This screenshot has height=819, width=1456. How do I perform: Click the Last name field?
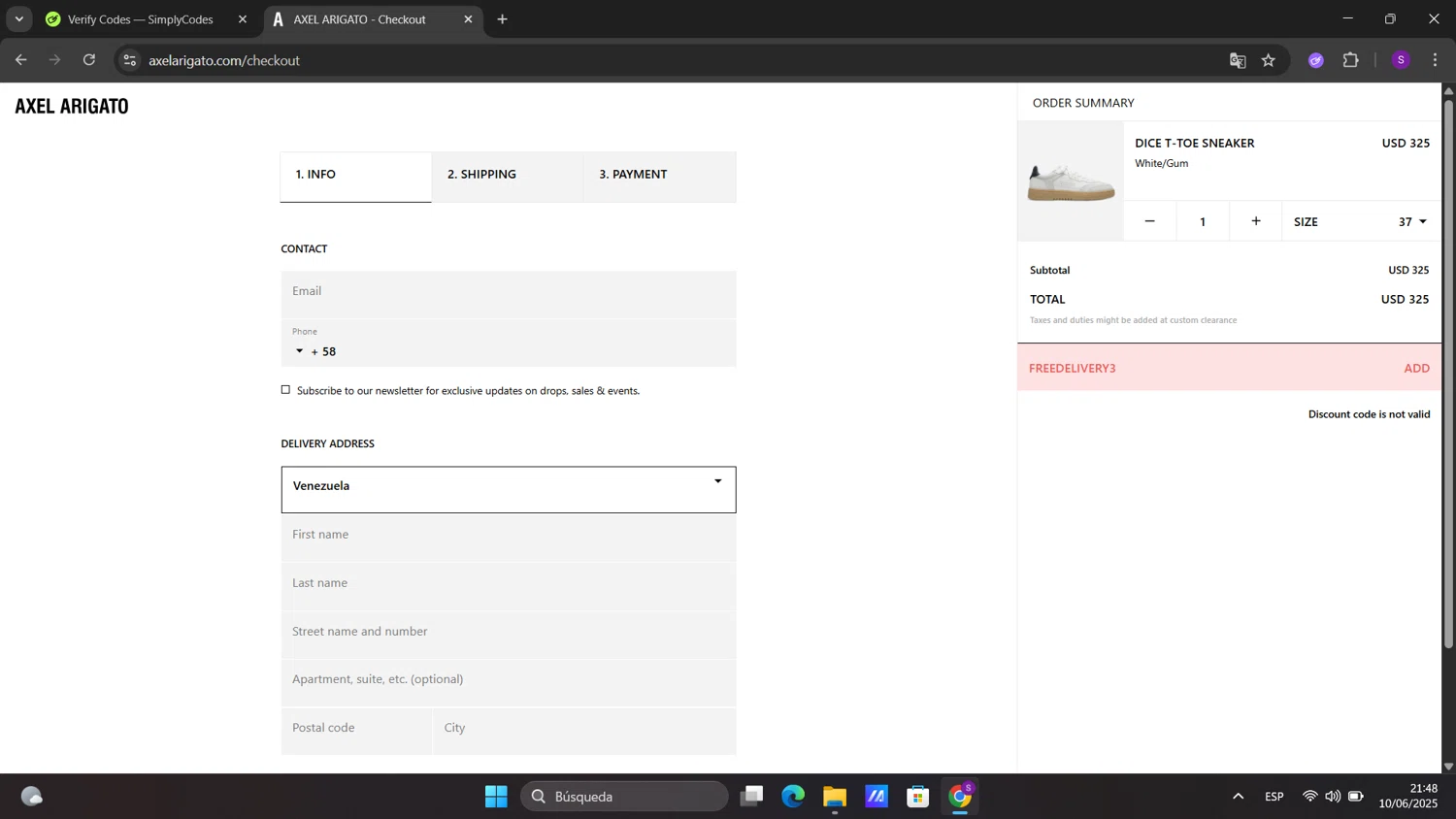tap(509, 587)
